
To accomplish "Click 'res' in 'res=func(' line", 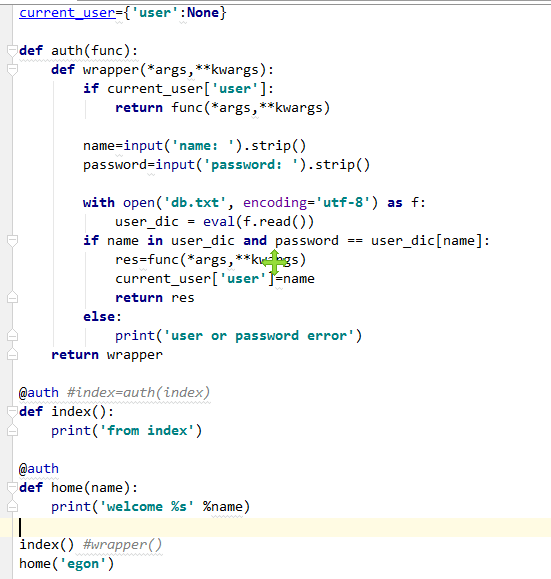I will tap(127, 260).
